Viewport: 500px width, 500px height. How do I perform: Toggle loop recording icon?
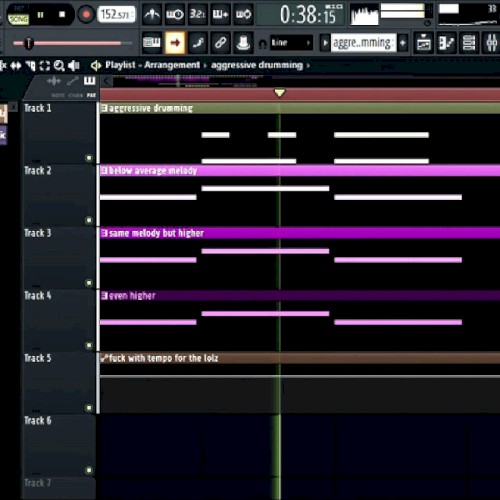tap(243, 15)
